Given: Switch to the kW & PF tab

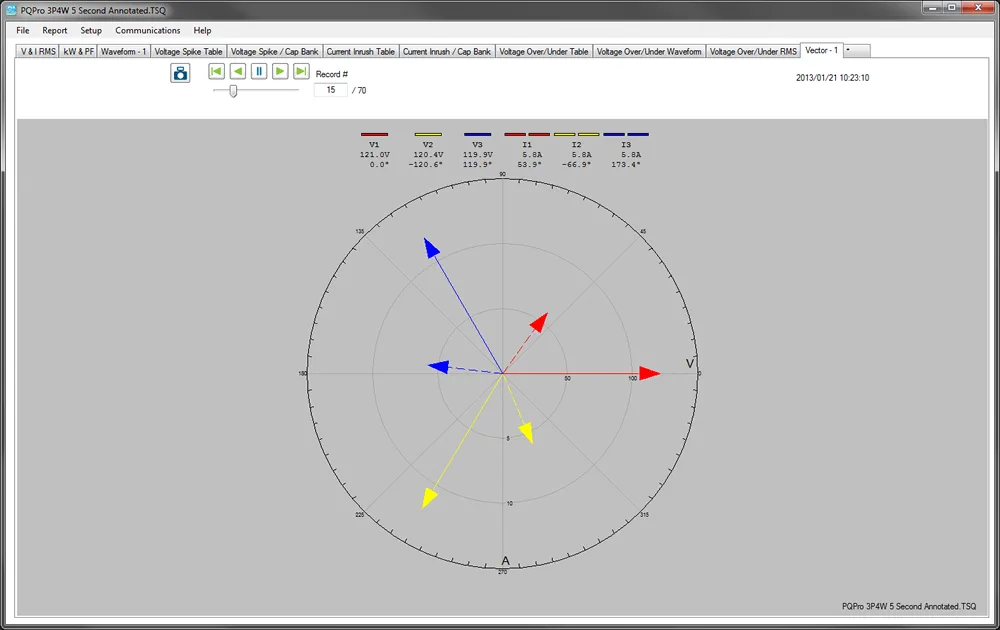Looking at the screenshot, I should click(x=78, y=52).
